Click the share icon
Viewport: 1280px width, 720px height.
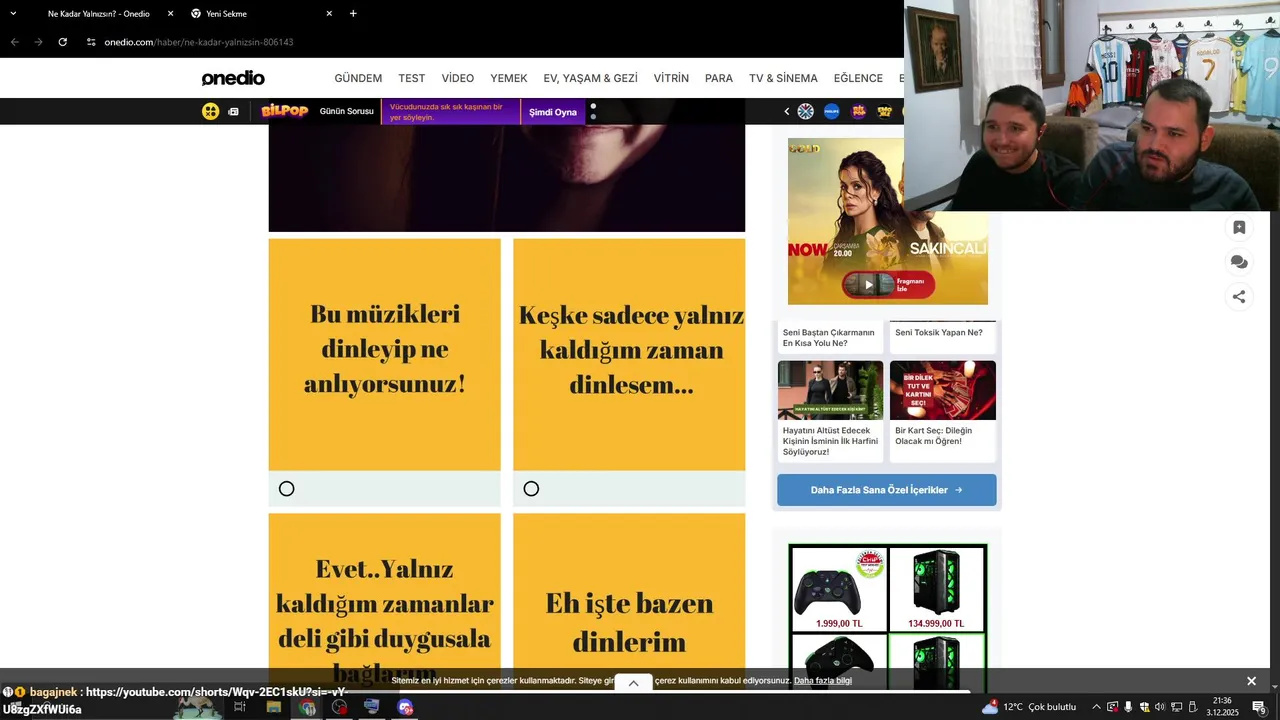click(1239, 296)
